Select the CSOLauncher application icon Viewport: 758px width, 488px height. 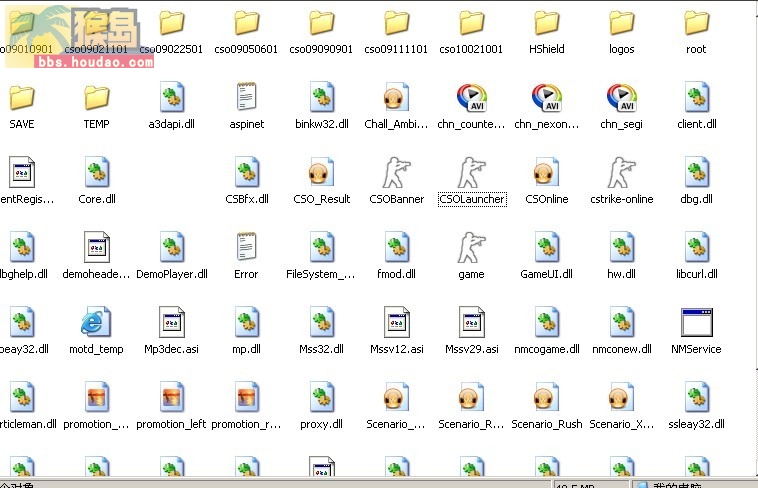pos(471,173)
